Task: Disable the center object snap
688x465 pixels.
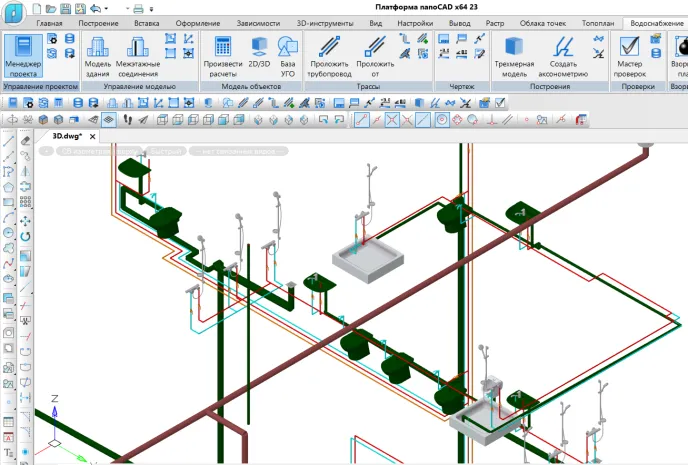Action: (x=440, y=120)
